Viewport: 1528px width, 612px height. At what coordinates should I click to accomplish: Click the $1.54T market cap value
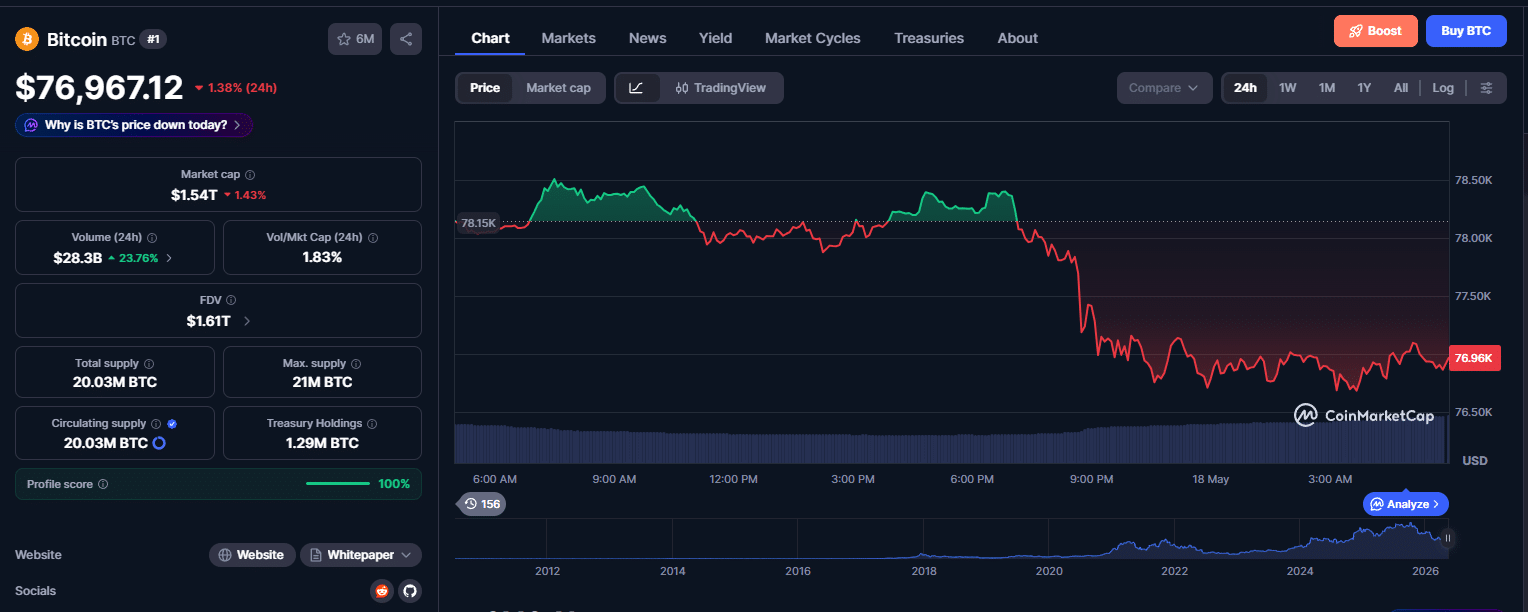tap(194, 195)
